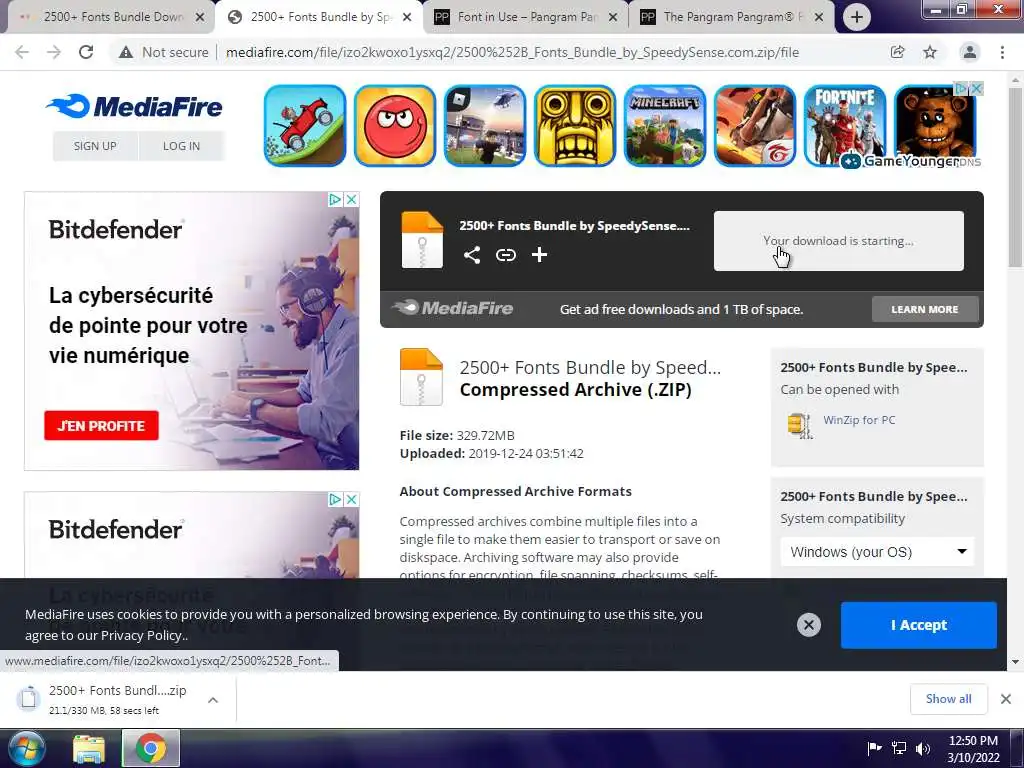Click the AdChoices icon on top Bitdefender ad
Image resolution: width=1024 pixels, height=768 pixels.
pyautogui.click(x=334, y=199)
